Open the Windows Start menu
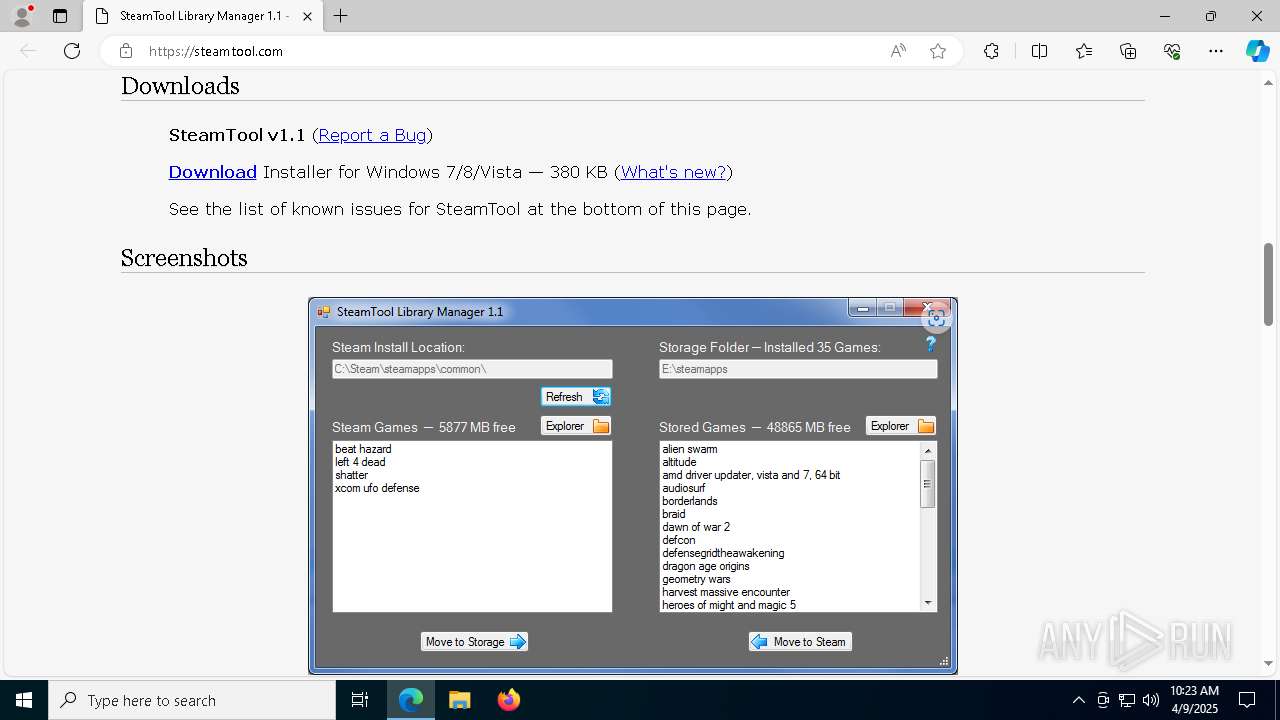This screenshot has width=1280, height=720. point(24,700)
